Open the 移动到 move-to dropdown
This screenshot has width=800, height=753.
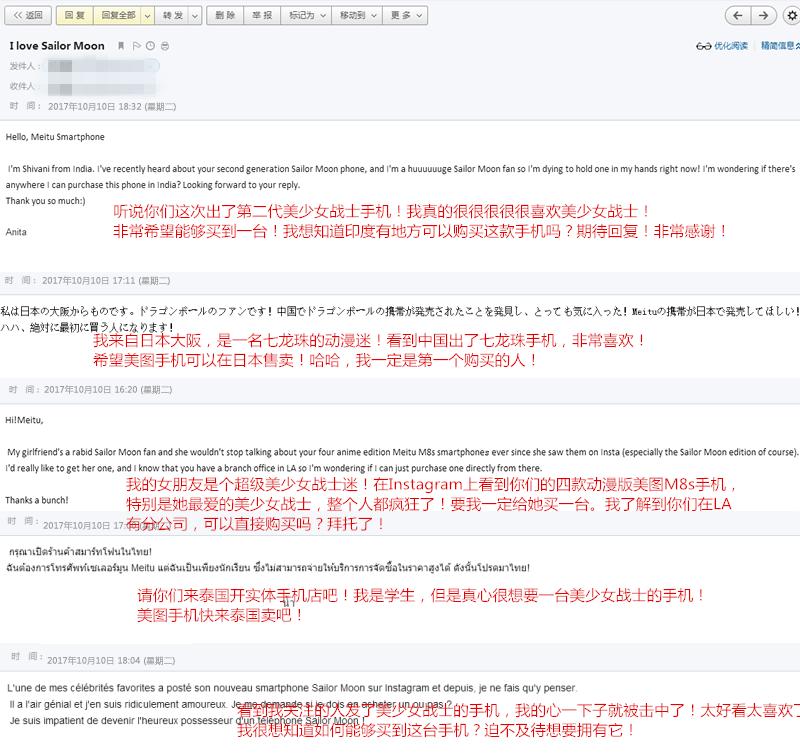click(357, 15)
